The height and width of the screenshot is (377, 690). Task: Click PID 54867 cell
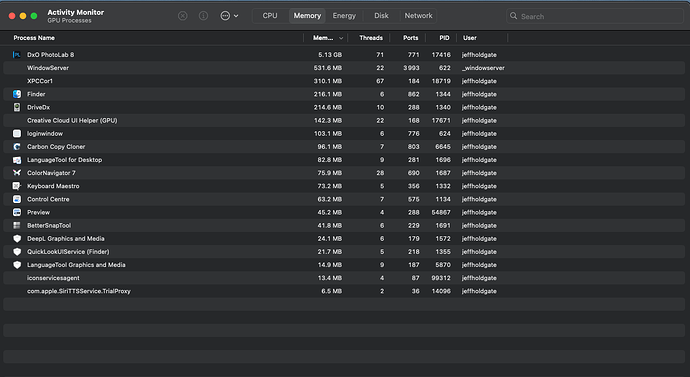(441, 212)
